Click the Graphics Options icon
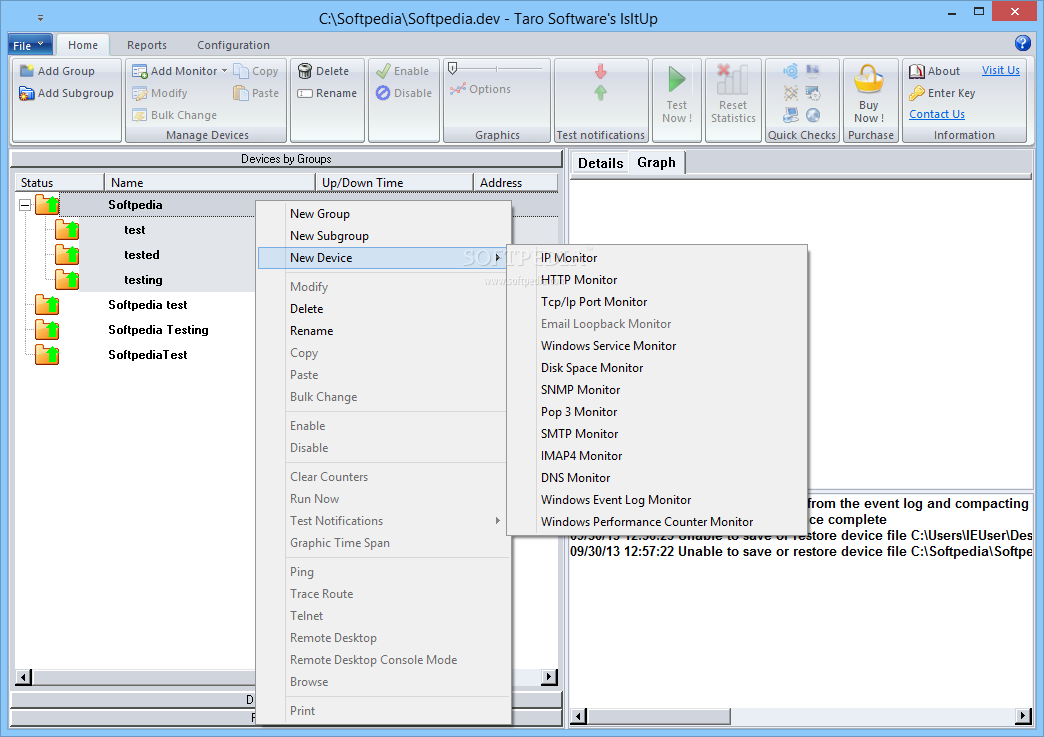The height and width of the screenshot is (737, 1044). (457, 89)
